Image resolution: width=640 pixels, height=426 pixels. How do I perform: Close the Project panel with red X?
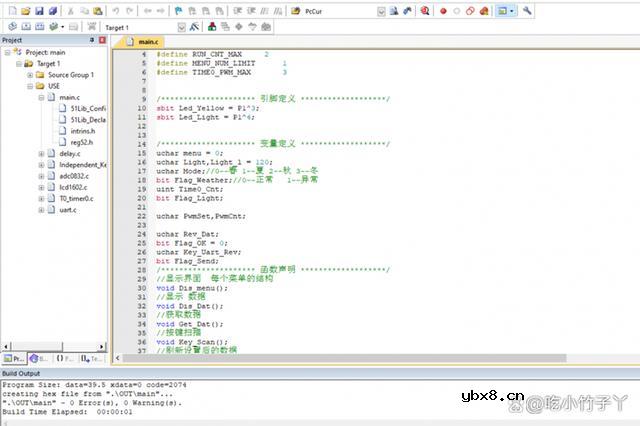click(x=102, y=40)
